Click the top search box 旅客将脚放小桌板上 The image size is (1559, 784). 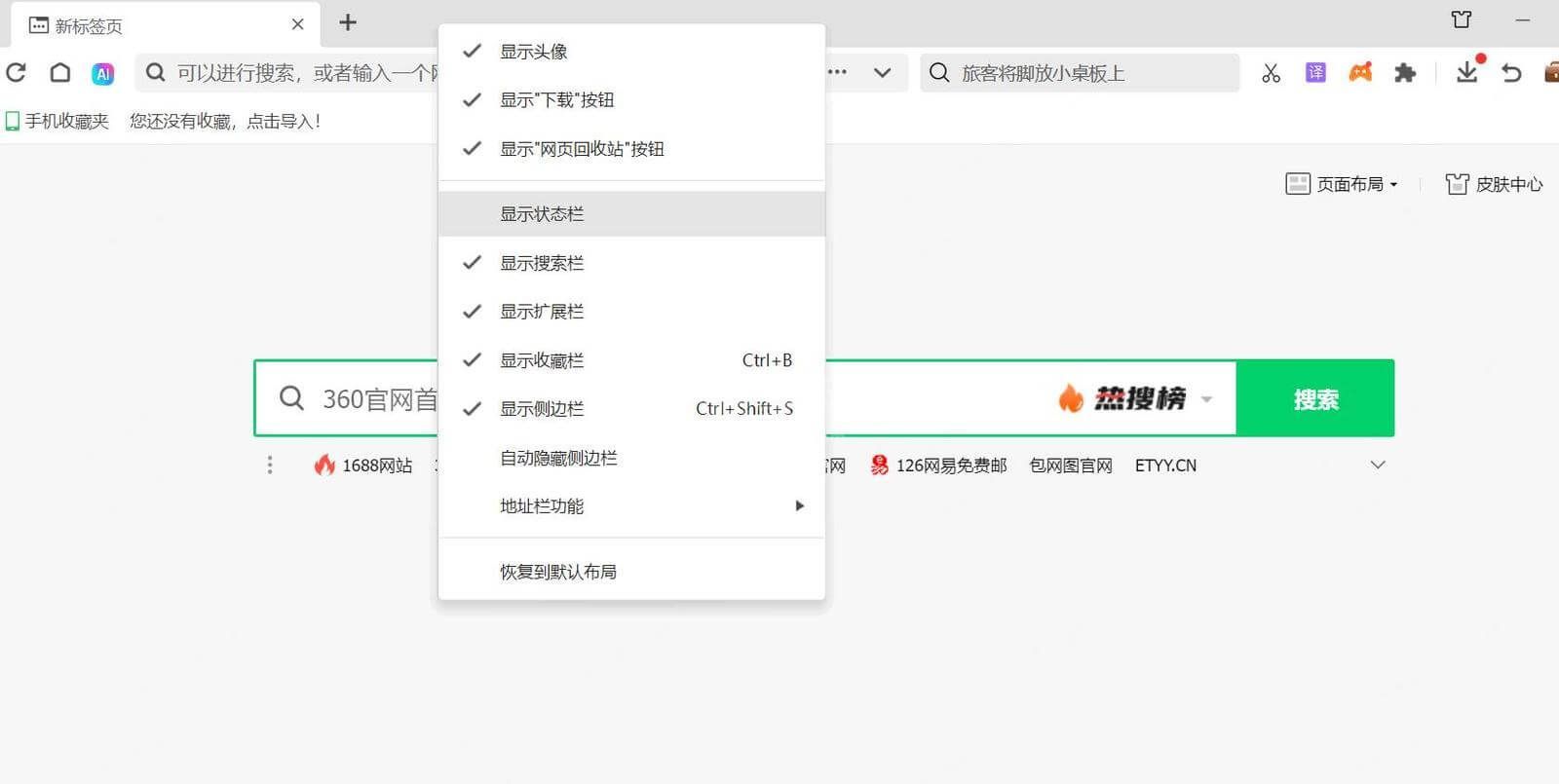[1080, 73]
